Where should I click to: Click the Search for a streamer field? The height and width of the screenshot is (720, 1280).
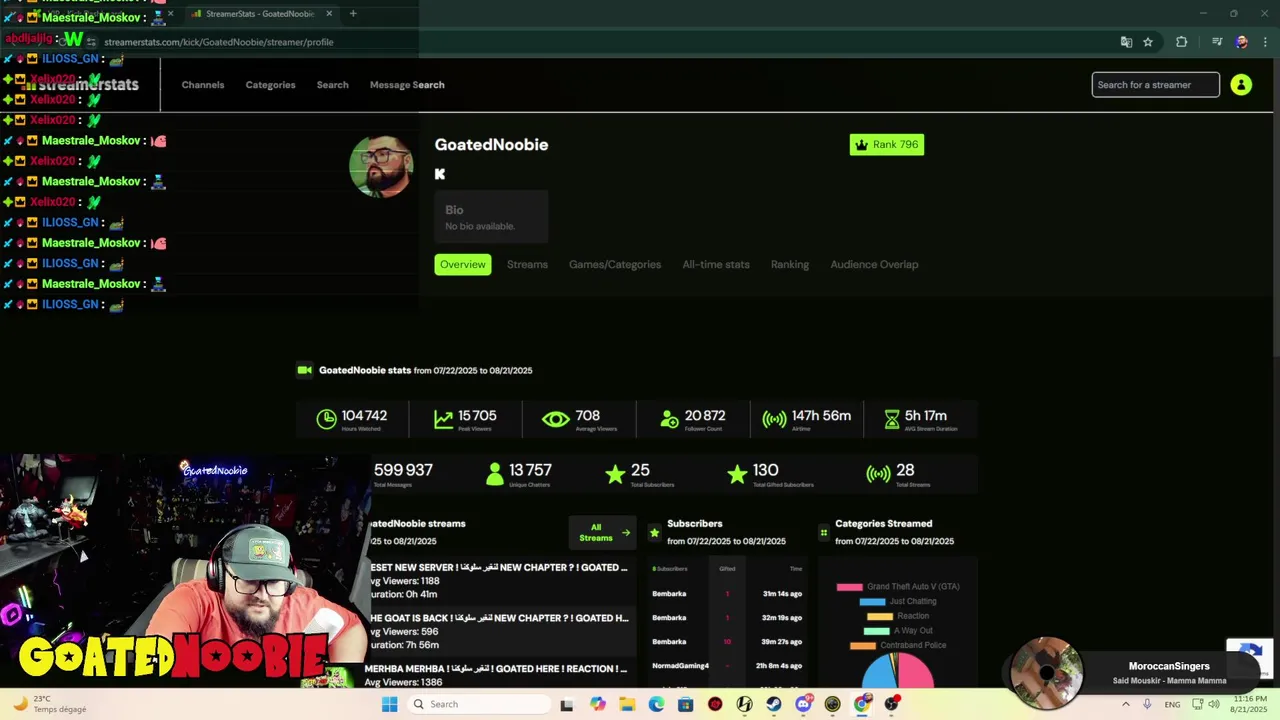coord(1155,85)
